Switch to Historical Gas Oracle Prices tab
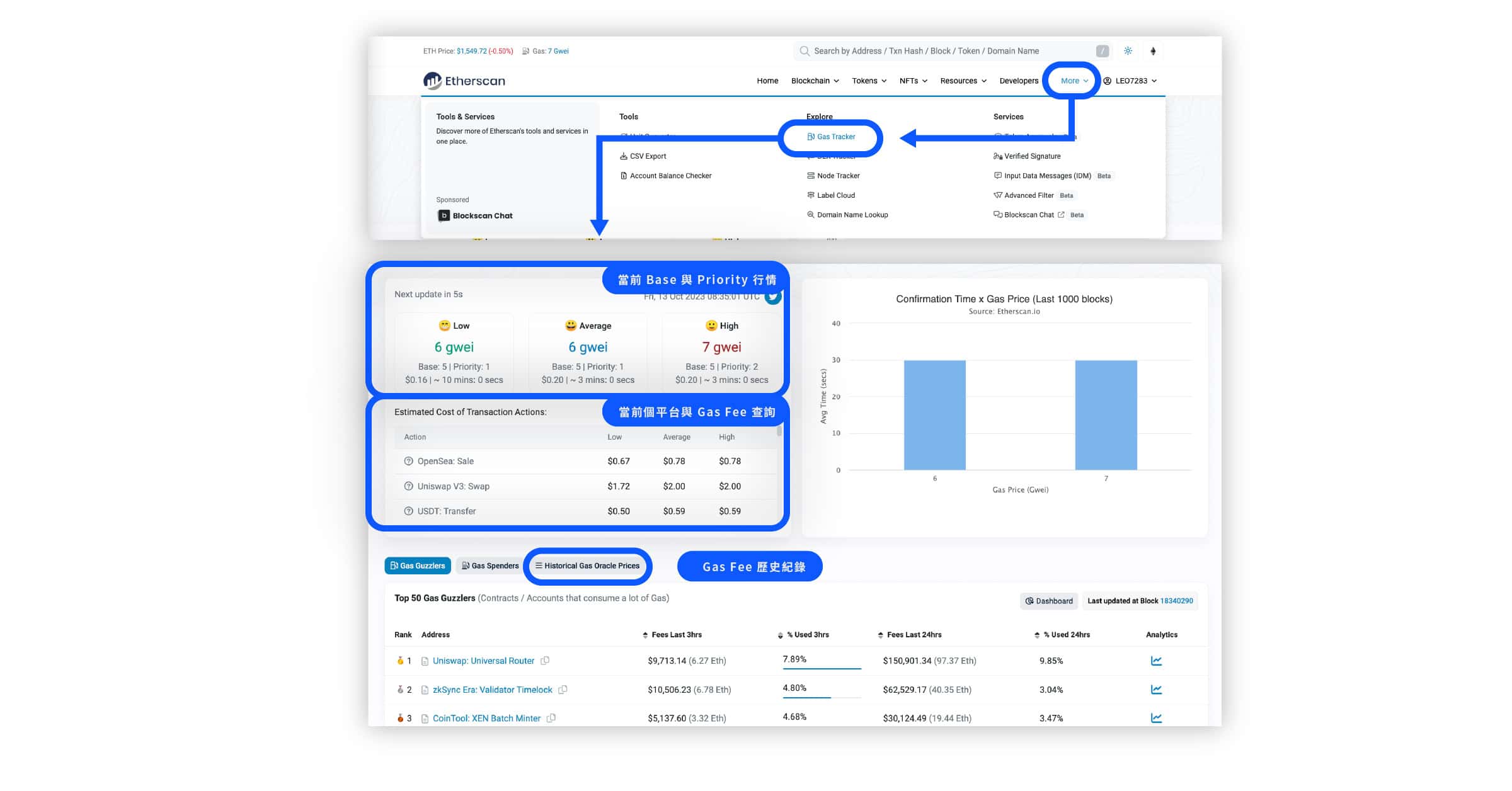Viewport: 1512px width, 791px height. (587, 566)
